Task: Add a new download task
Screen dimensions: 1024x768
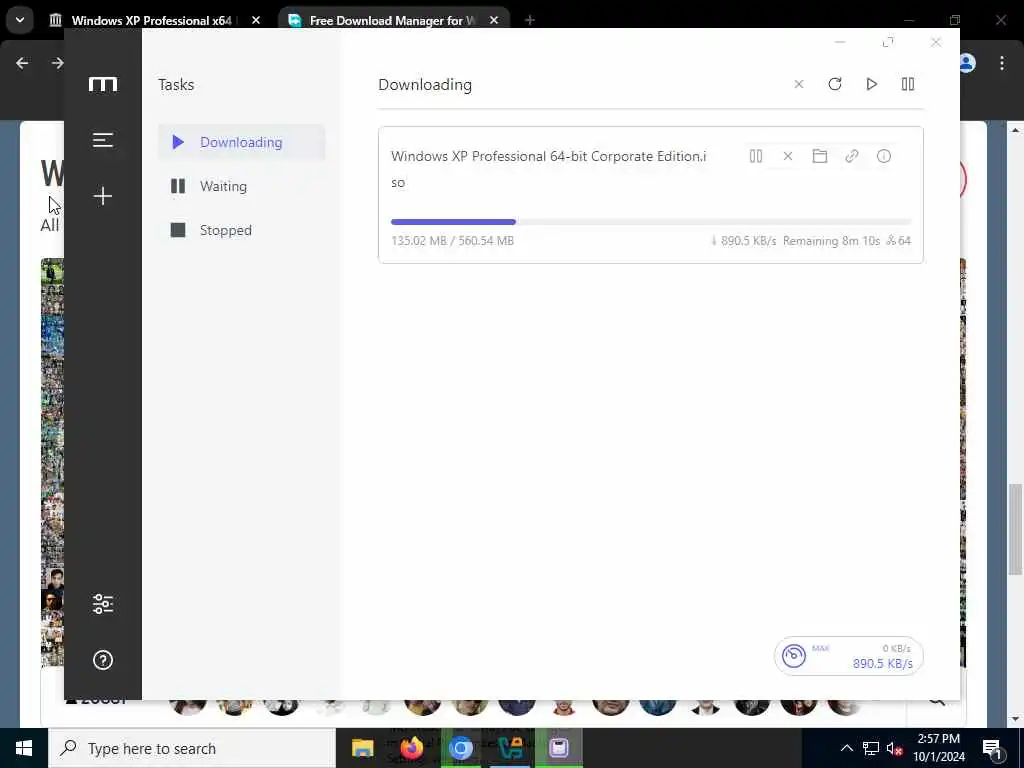Action: (x=103, y=196)
